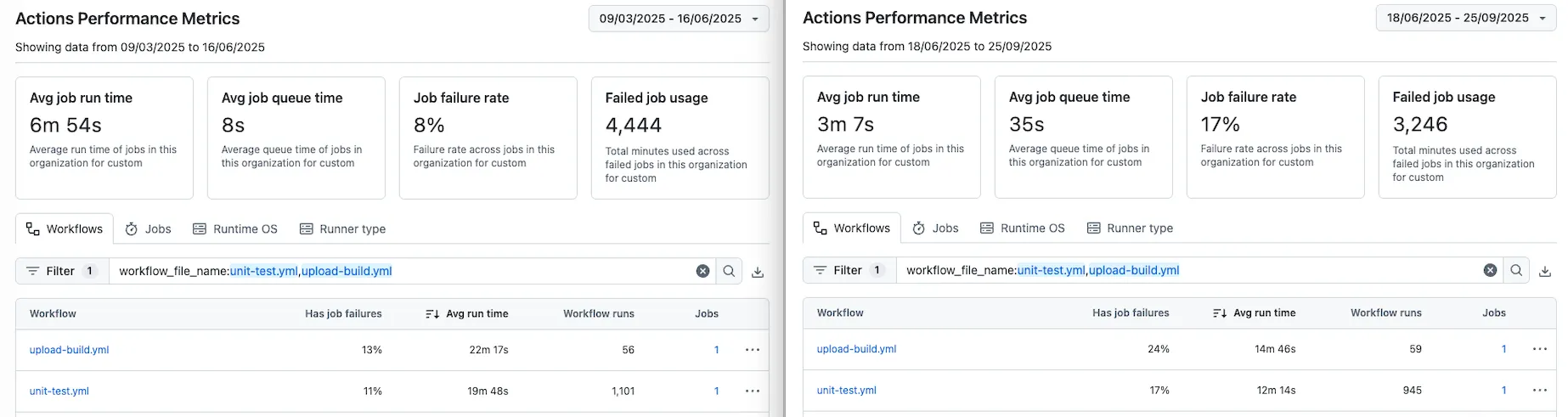The width and height of the screenshot is (1568, 417).
Task: Click the search magnifier icon in the left panel
Action: click(729, 271)
